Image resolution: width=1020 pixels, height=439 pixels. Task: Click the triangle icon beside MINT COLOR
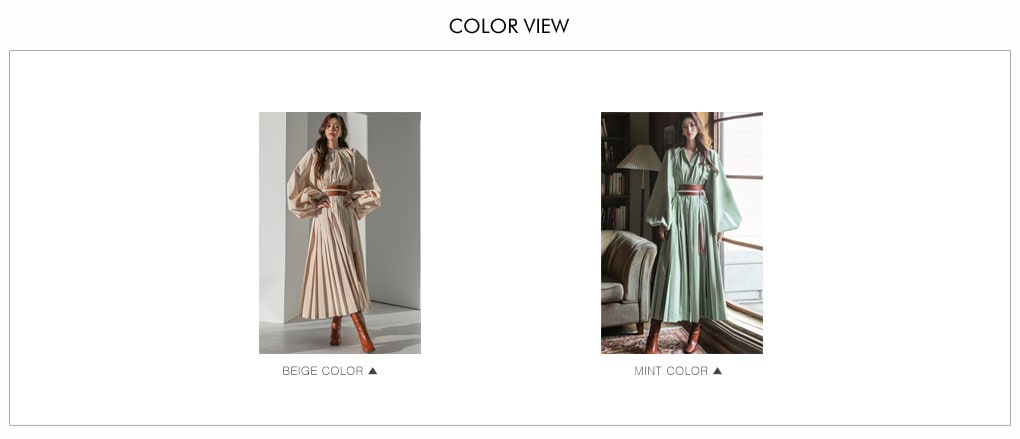click(x=718, y=371)
